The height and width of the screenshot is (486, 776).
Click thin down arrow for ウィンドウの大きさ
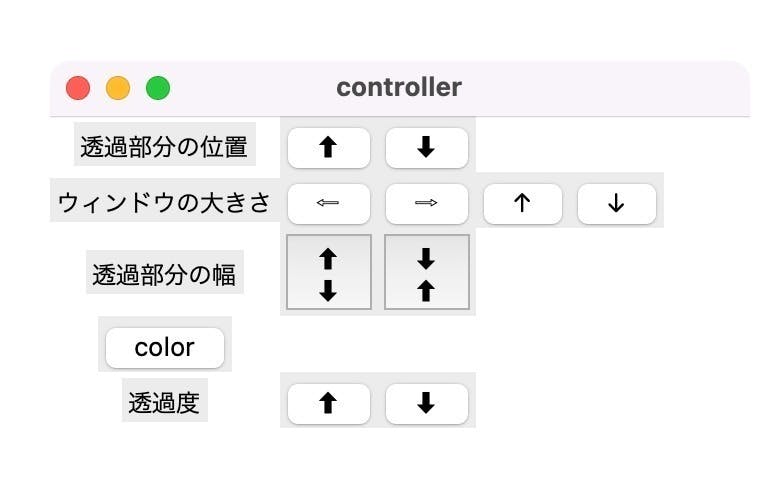pyautogui.click(x=617, y=203)
